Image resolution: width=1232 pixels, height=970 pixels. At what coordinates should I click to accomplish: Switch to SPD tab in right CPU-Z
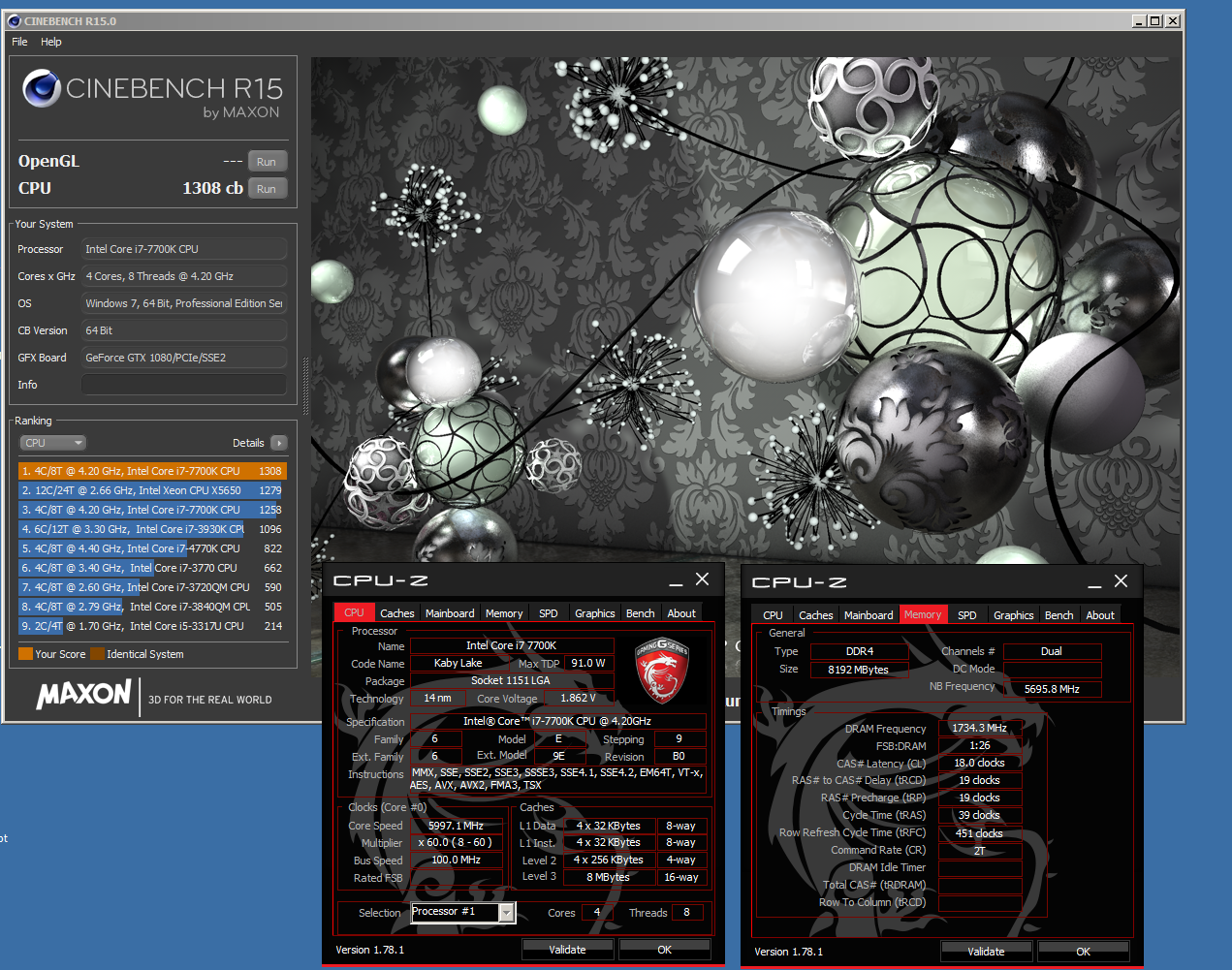967,615
